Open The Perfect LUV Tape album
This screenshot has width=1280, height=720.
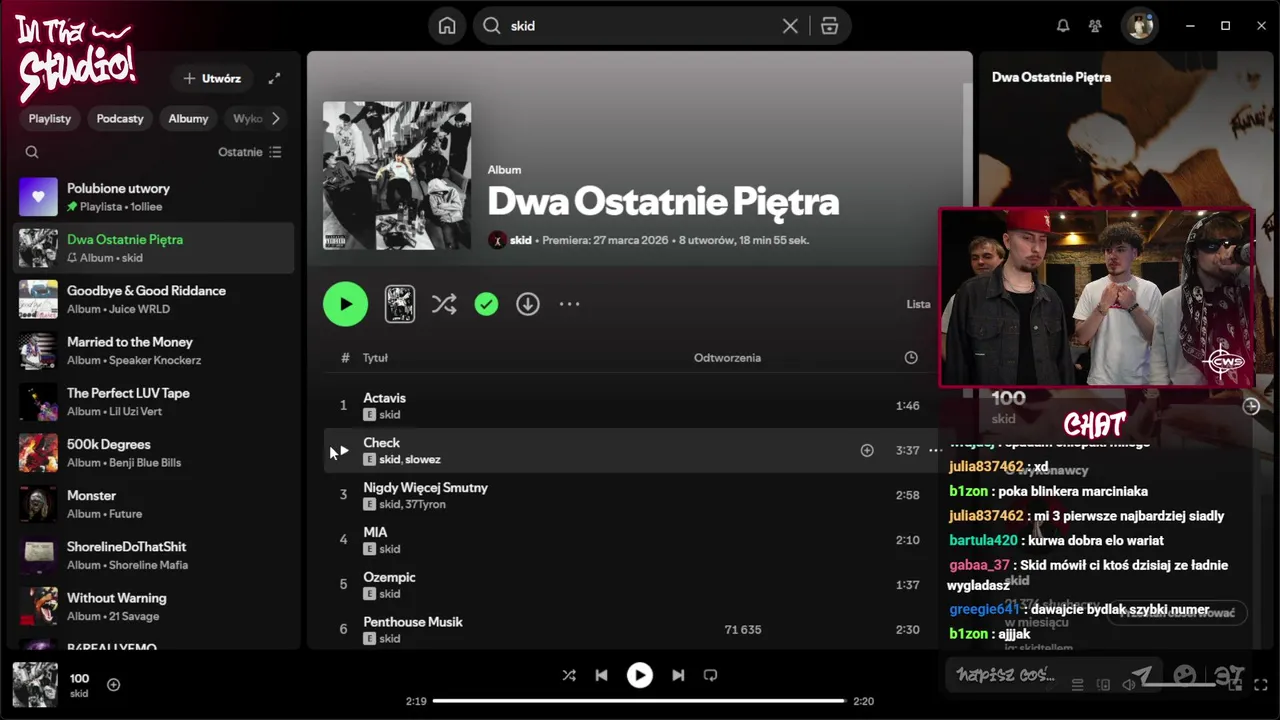[x=154, y=402]
